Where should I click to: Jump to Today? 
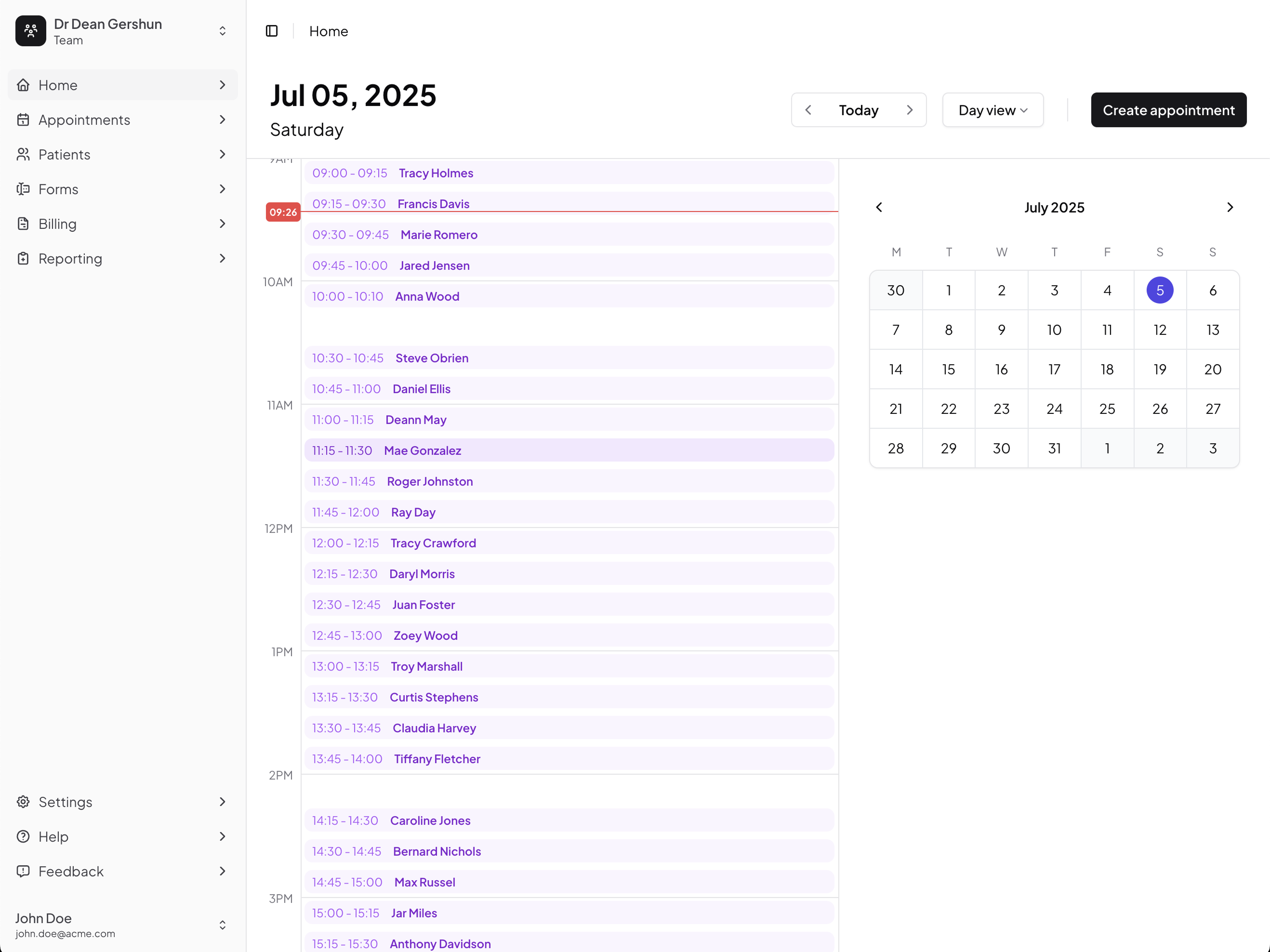point(859,110)
